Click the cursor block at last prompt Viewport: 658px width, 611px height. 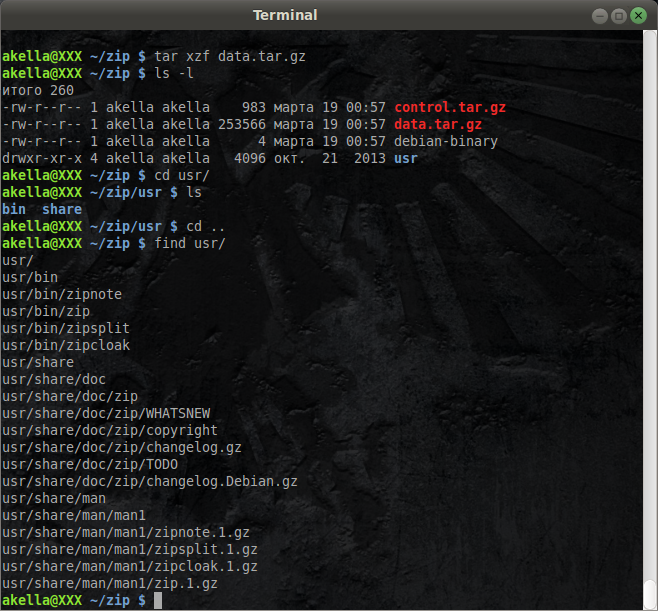click(158, 601)
